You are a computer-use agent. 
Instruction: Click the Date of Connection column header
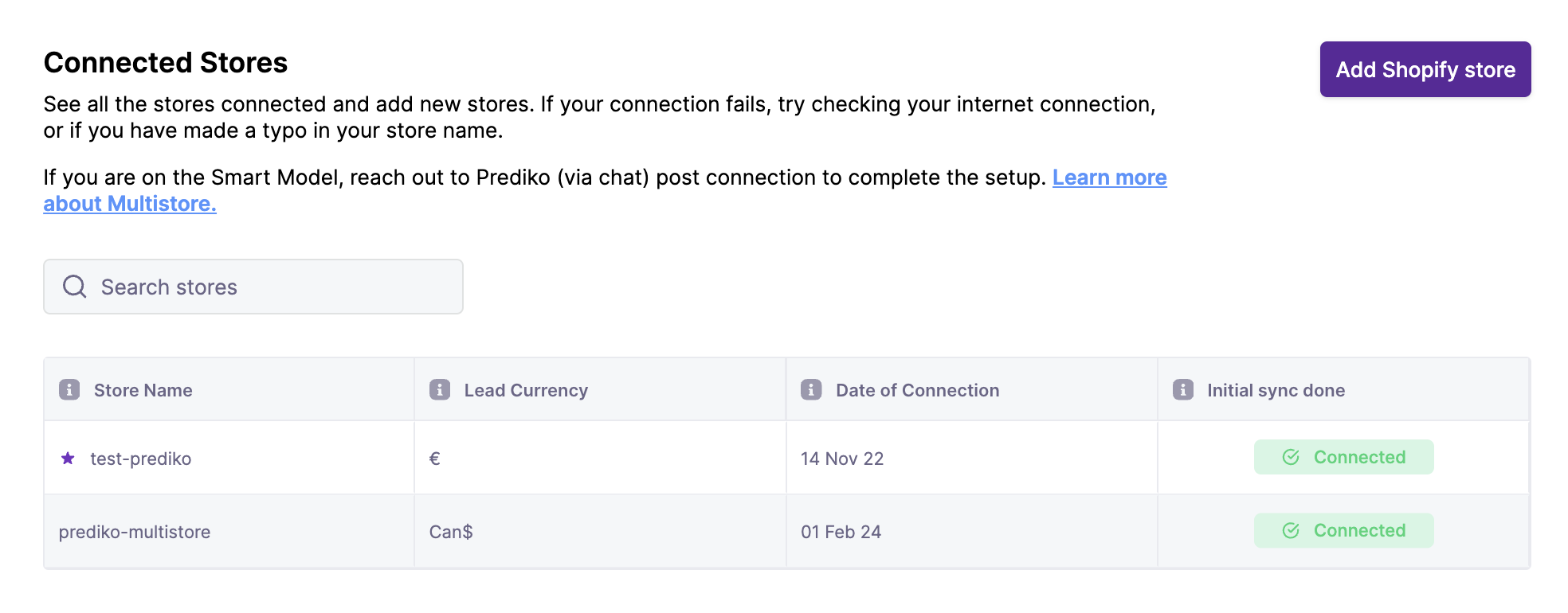(x=917, y=391)
